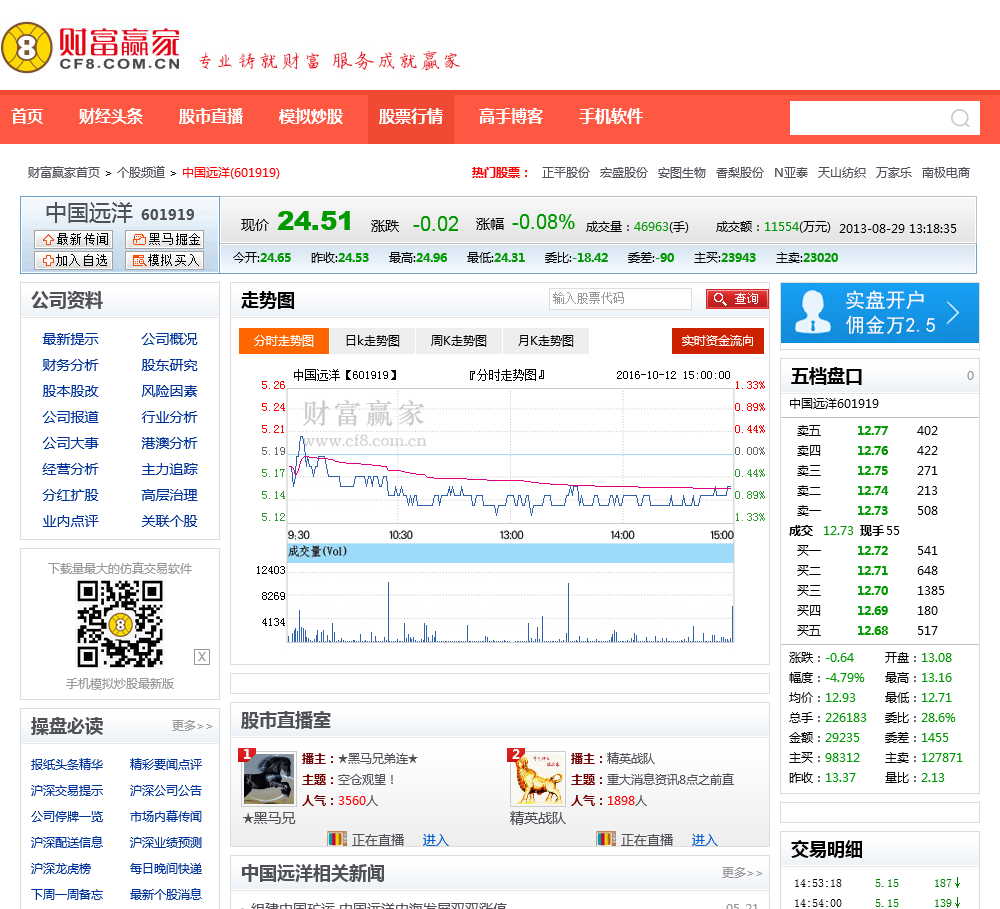The image size is (1000, 909).
Task: Click the search magnifier icon in header
Action: [x=960, y=118]
